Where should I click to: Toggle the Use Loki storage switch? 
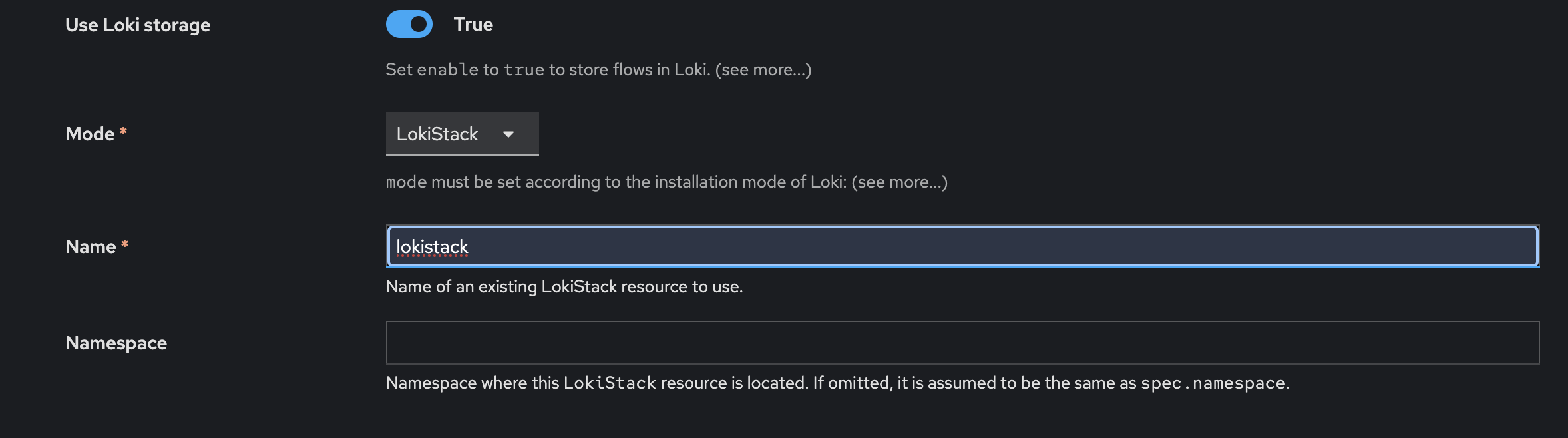pyautogui.click(x=409, y=25)
